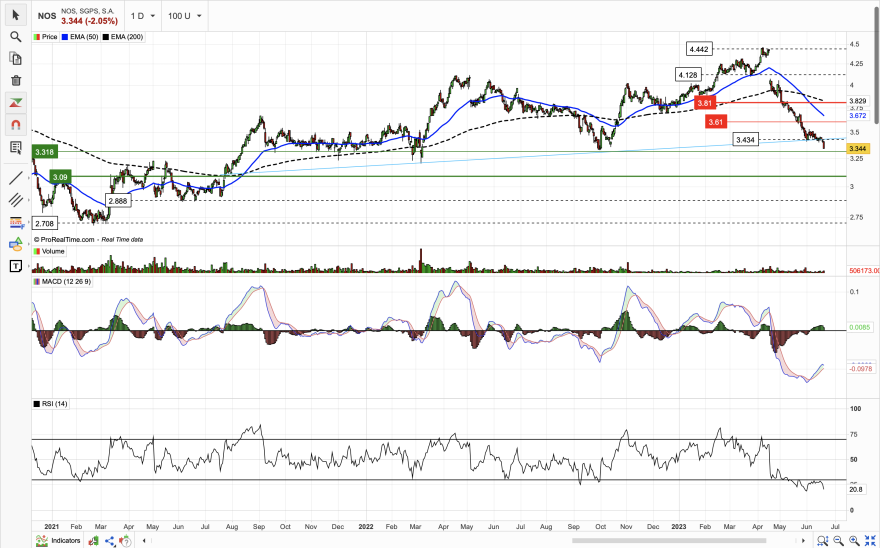Select the arrow cursor tool
The image size is (880, 548).
15,15
